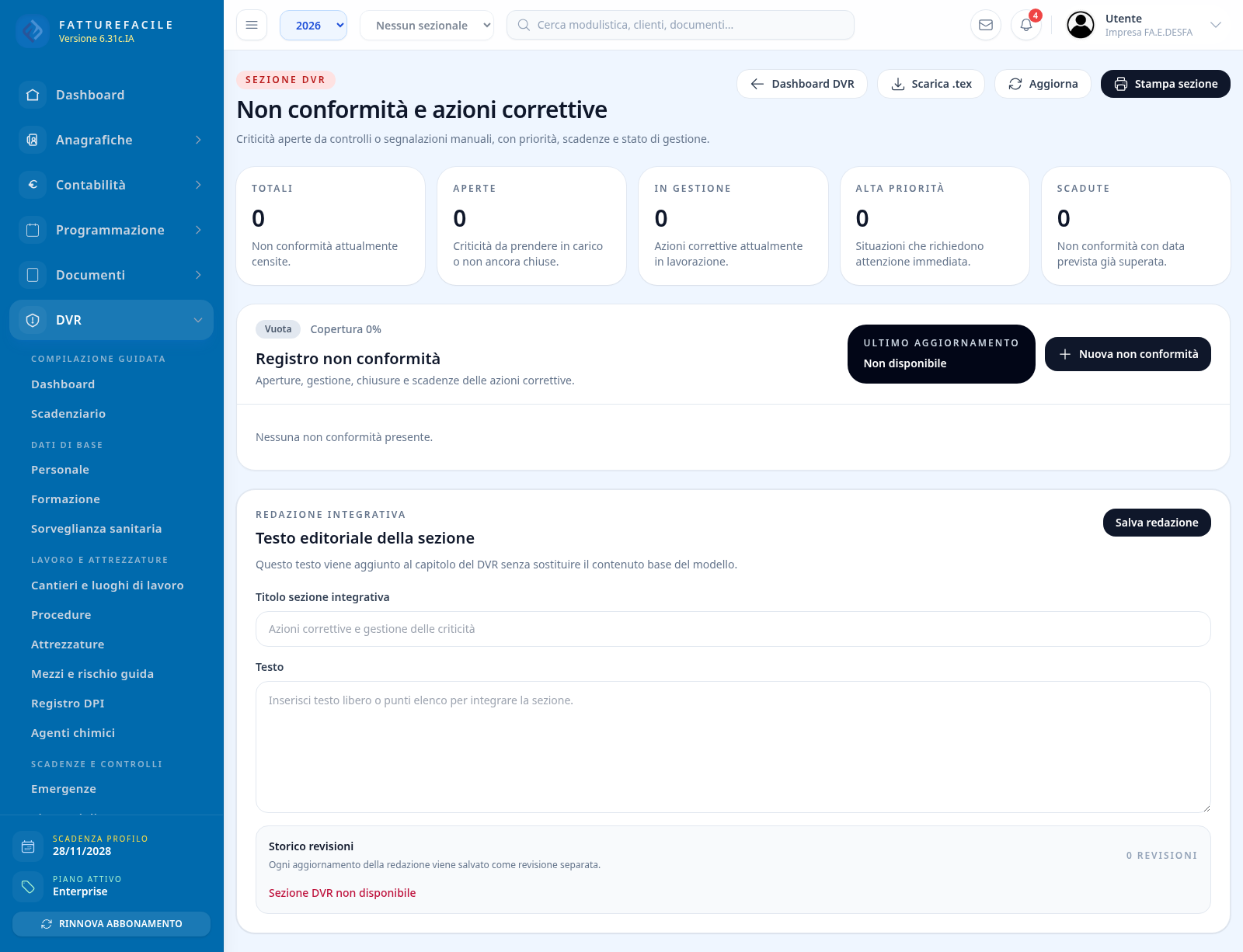Click the '0 REVISIONI' counter text
Image resolution: width=1243 pixels, height=952 pixels.
click(x=1161, y=856)
